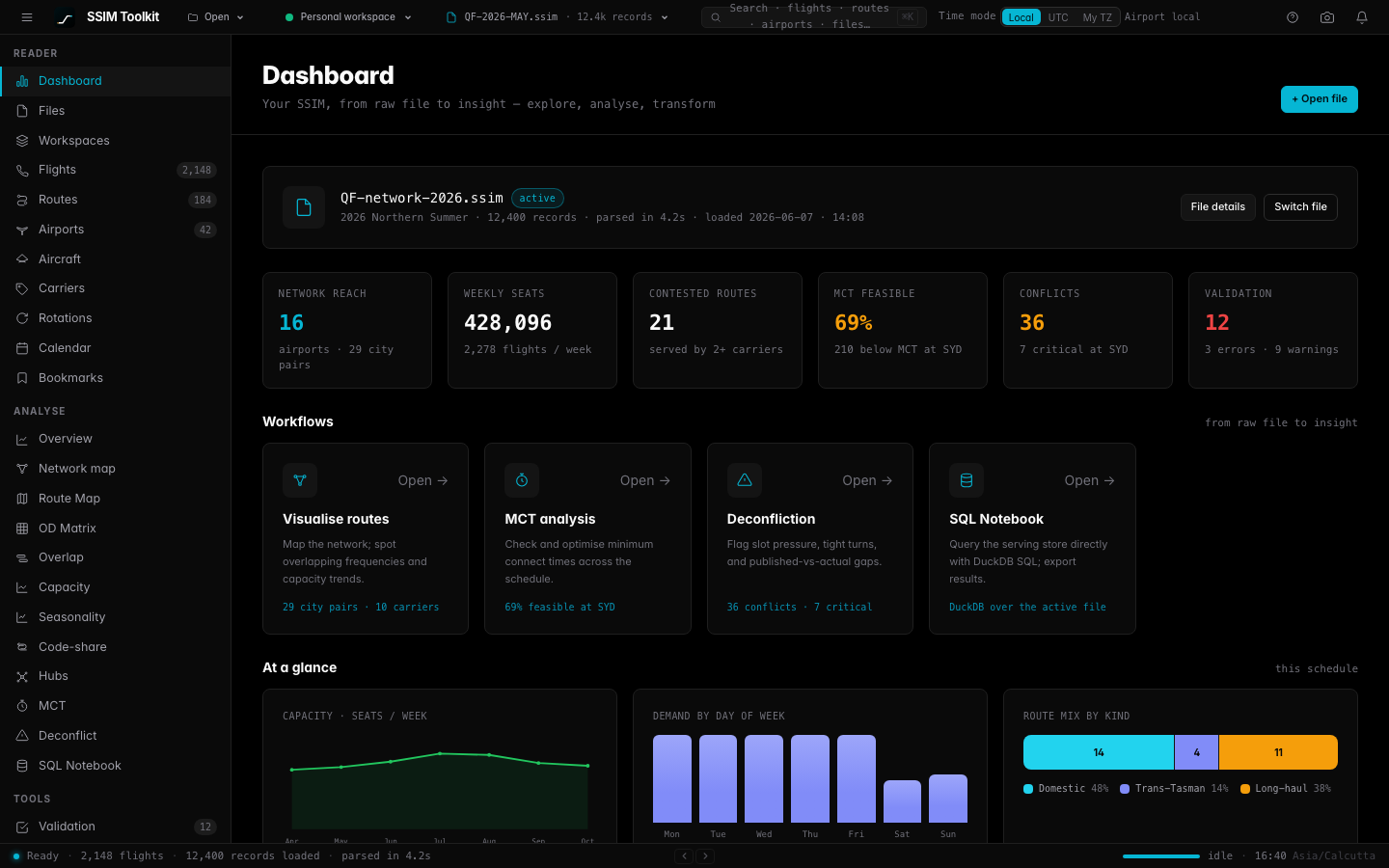Click the SQL Notebook database icon
This screenshot has width=1389, height=868.
click(967, 480)
